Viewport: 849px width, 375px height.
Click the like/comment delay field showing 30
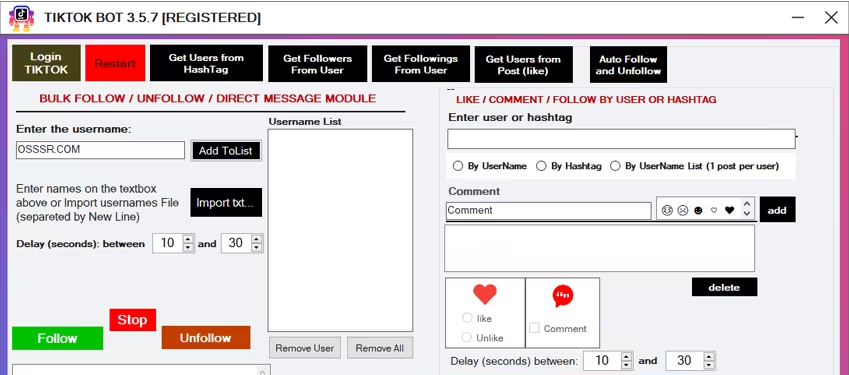(x=684, y=360)
